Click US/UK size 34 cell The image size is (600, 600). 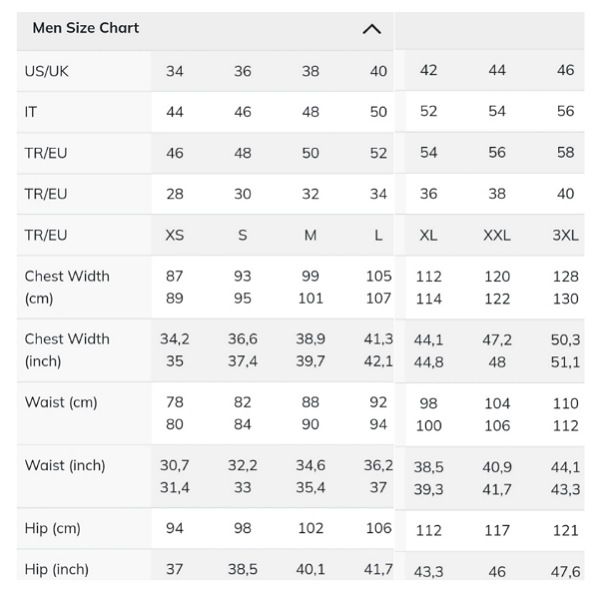click(x=174, y=71)
